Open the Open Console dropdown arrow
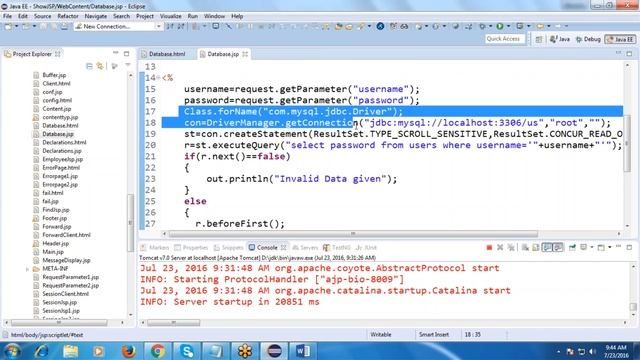 point(609,247)
